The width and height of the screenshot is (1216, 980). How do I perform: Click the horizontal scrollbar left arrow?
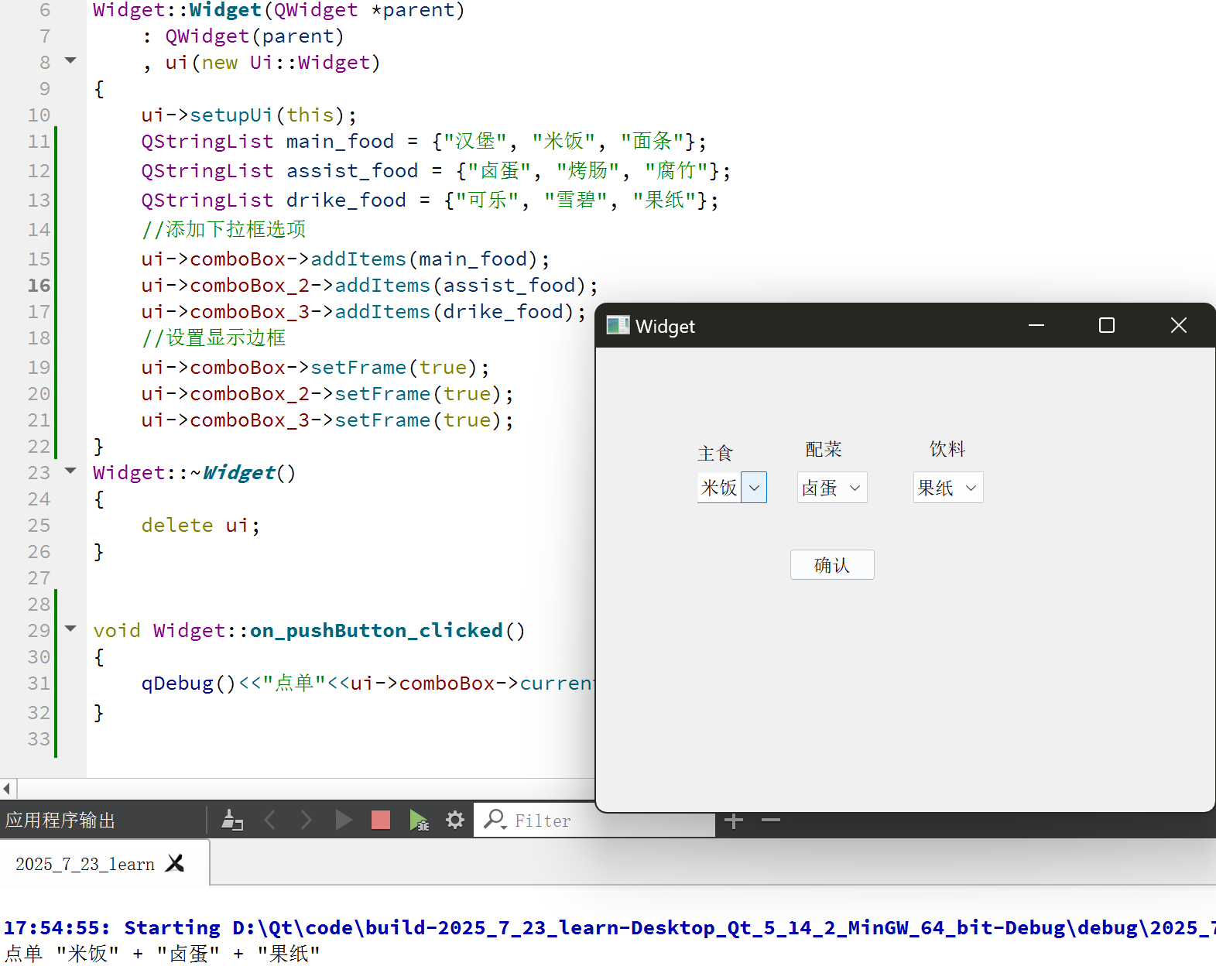click(7, 789)
